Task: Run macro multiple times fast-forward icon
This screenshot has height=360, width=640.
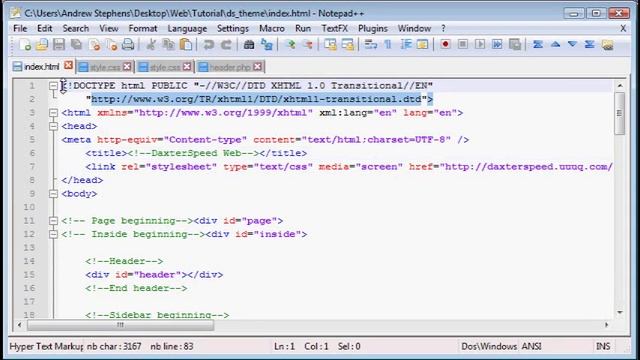Action: pyautogui.click(x=497, y=44)
